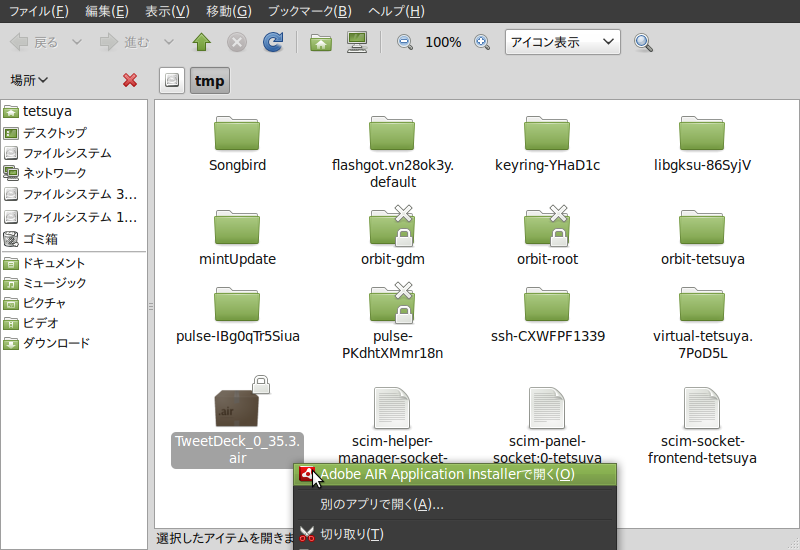This screenshot has height=550, width=800.
Task: Open the 進む history dropdown arrow
Action: (x=169, y=42)
